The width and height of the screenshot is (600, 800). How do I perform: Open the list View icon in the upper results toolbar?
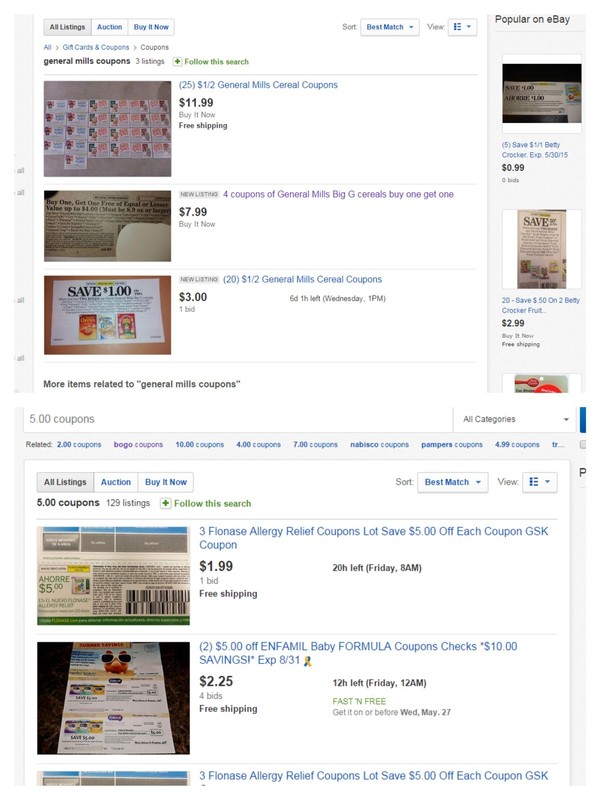462,27
